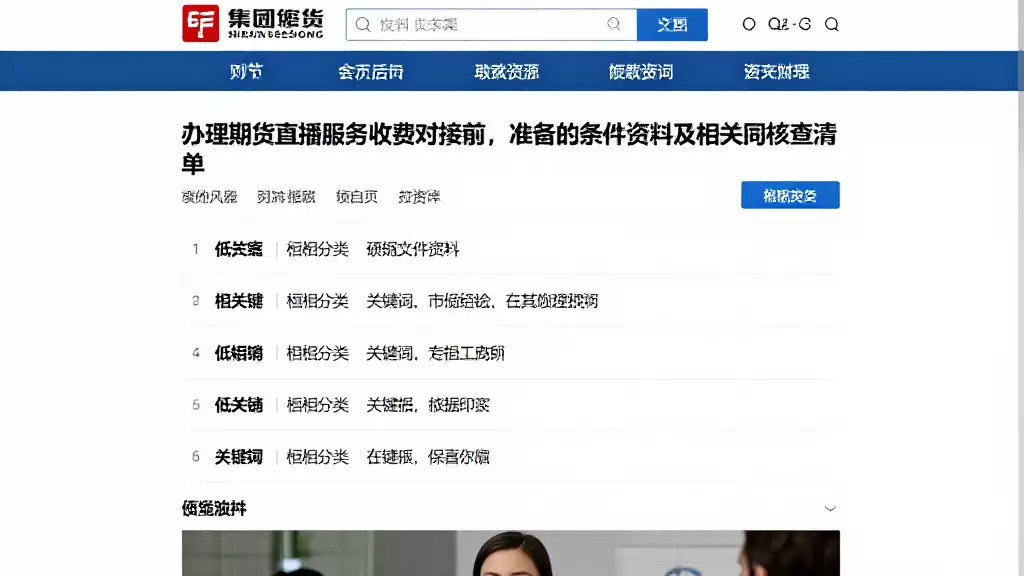Click the blue search submit button

pyautogui.click(x=672, y=25)
